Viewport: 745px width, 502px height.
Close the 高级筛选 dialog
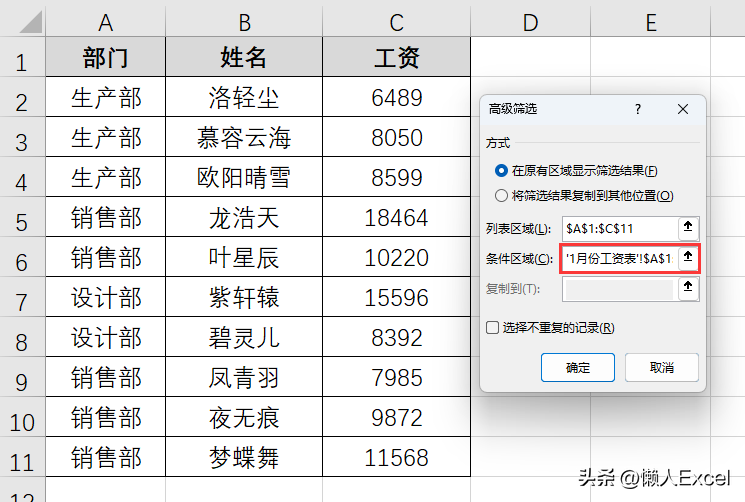pyautogui.click(x=683, y=109)
